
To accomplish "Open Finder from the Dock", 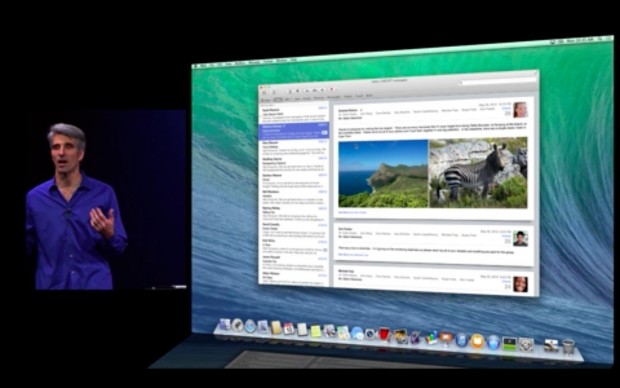I will [x=225, y=324].
